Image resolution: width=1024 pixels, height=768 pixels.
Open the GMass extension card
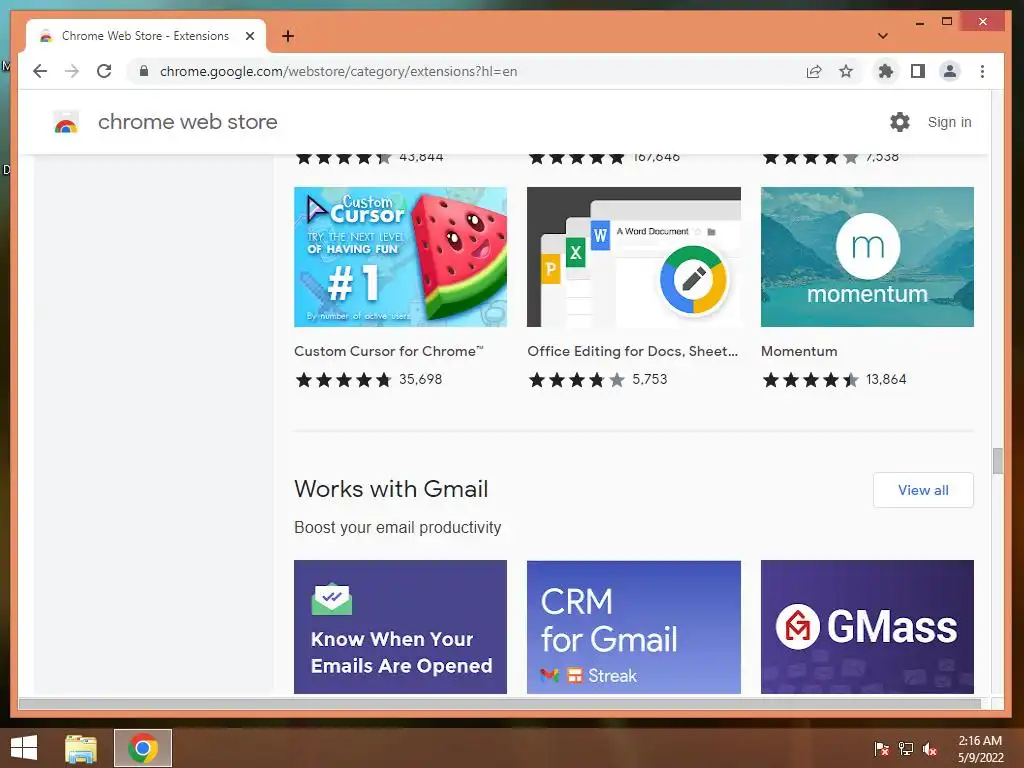coord(867,627)
